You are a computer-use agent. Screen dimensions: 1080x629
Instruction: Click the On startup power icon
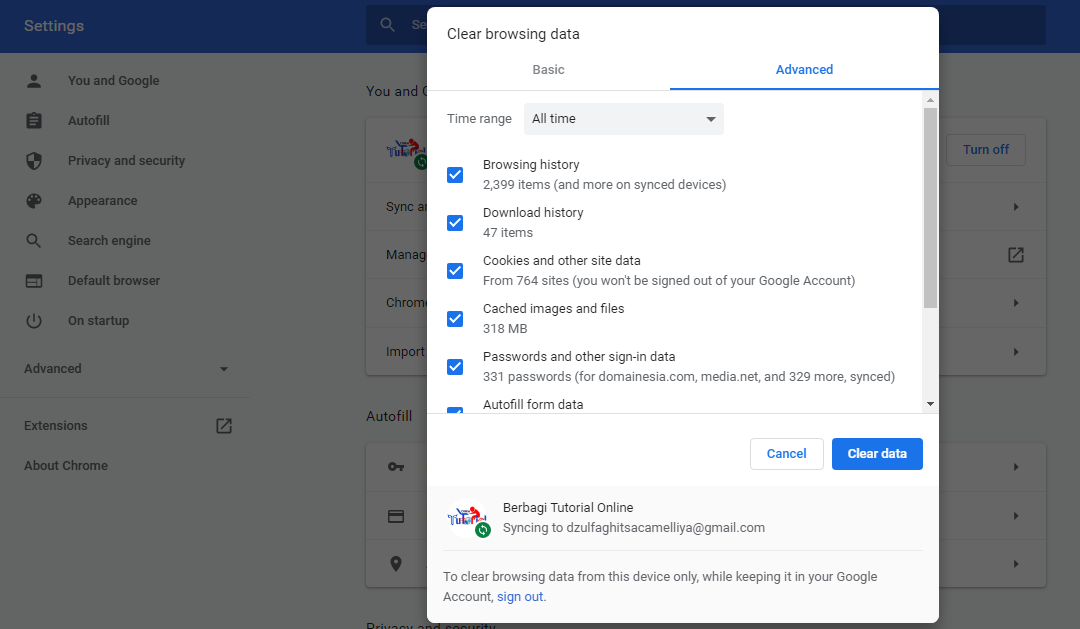(x=34, y=320)
